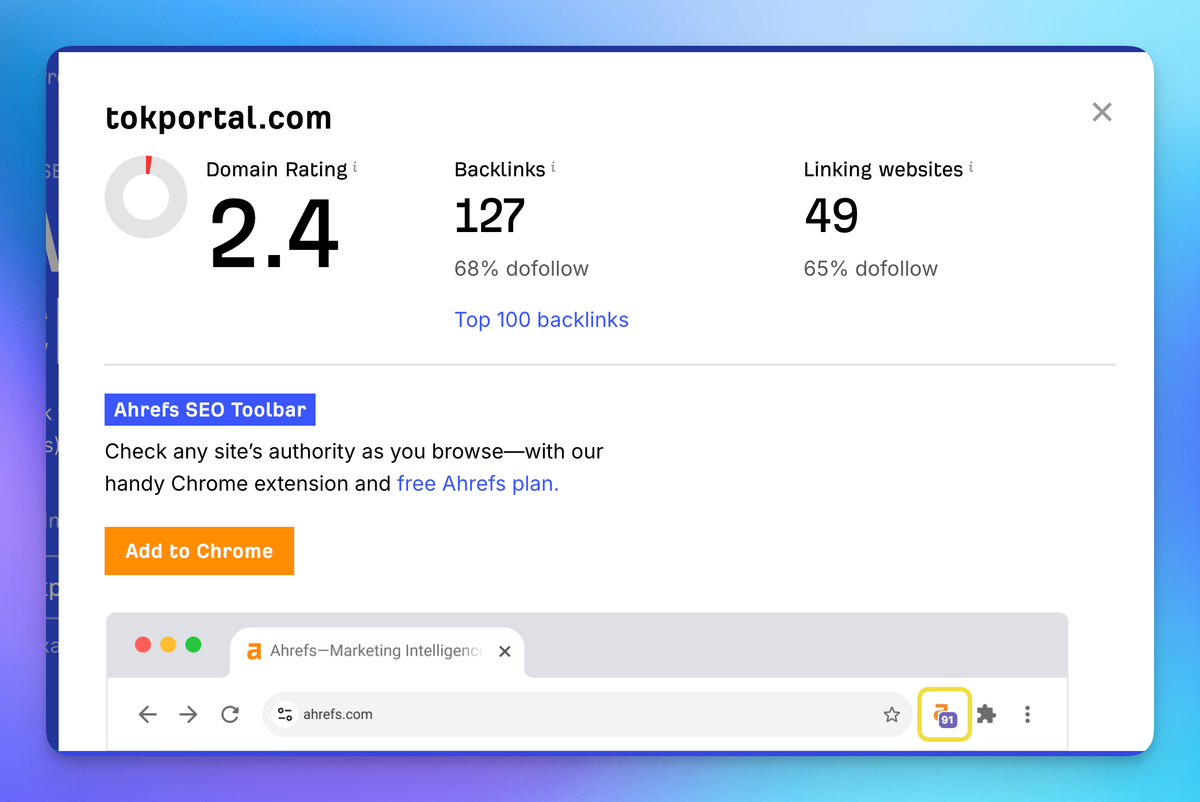This screenshot has height=802, width=1200.
Task: Reload the page with the refresh icon
Action: (230, 714)
